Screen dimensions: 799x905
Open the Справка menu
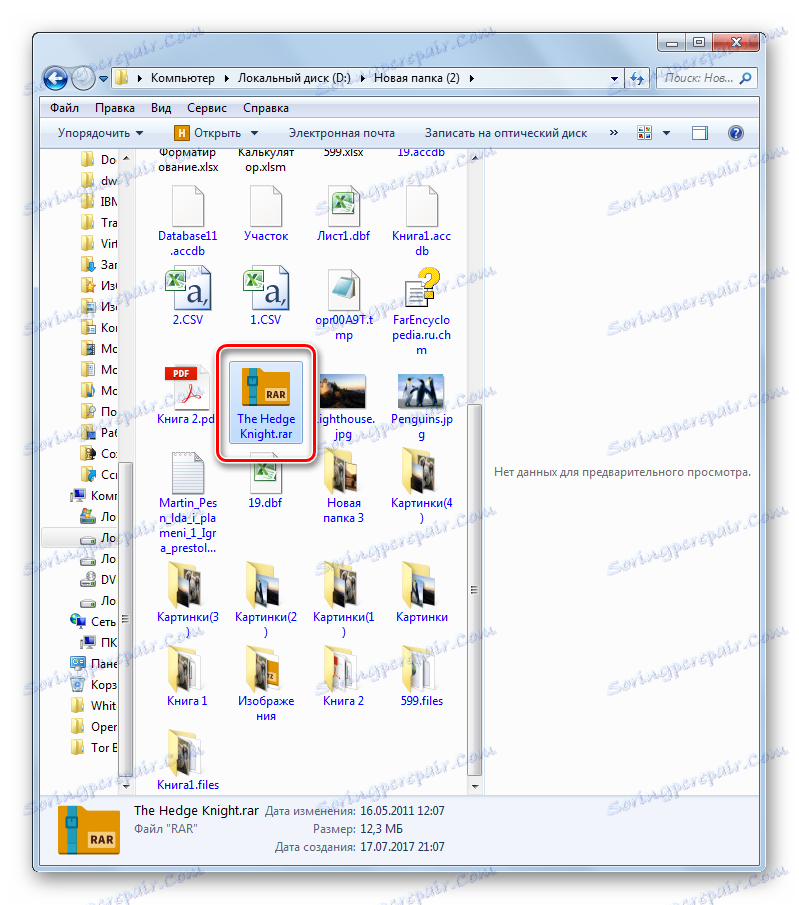click(x=266, y=108)
